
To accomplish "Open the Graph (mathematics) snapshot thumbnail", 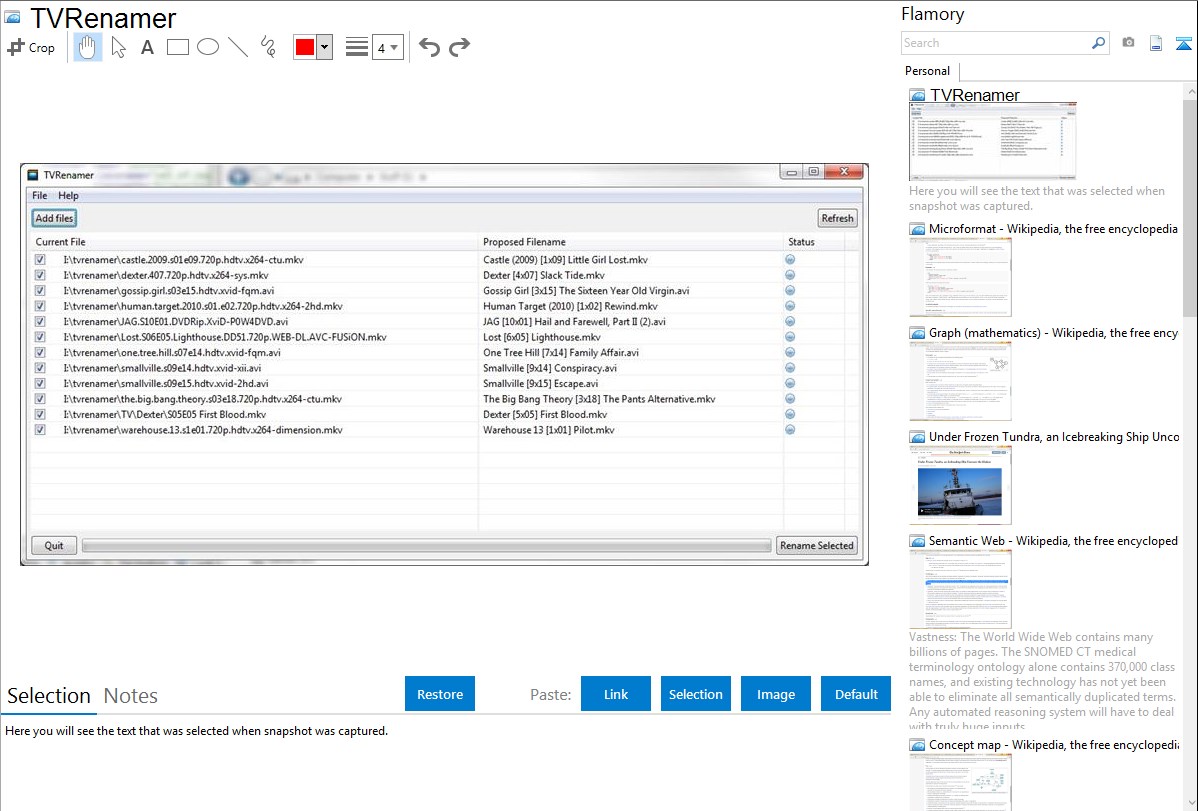I will (960, 381).
